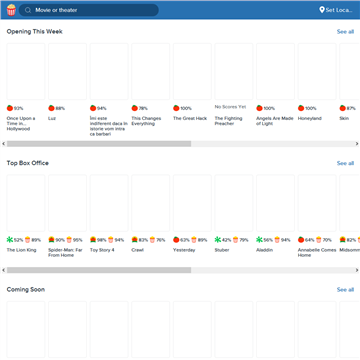Click certified fresh icon for Midsommar
Screen dimensions: 360x360
(342, 240)
